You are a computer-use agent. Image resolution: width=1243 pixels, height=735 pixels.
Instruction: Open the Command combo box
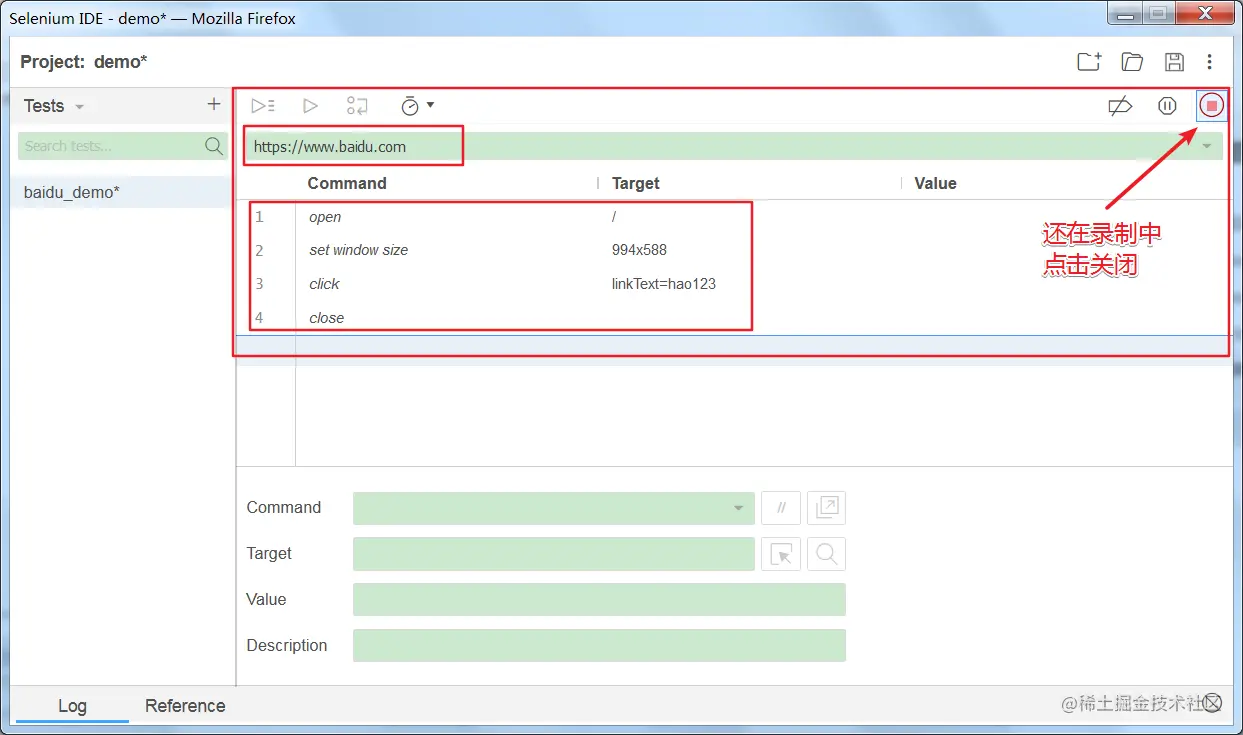click(554, 508)
